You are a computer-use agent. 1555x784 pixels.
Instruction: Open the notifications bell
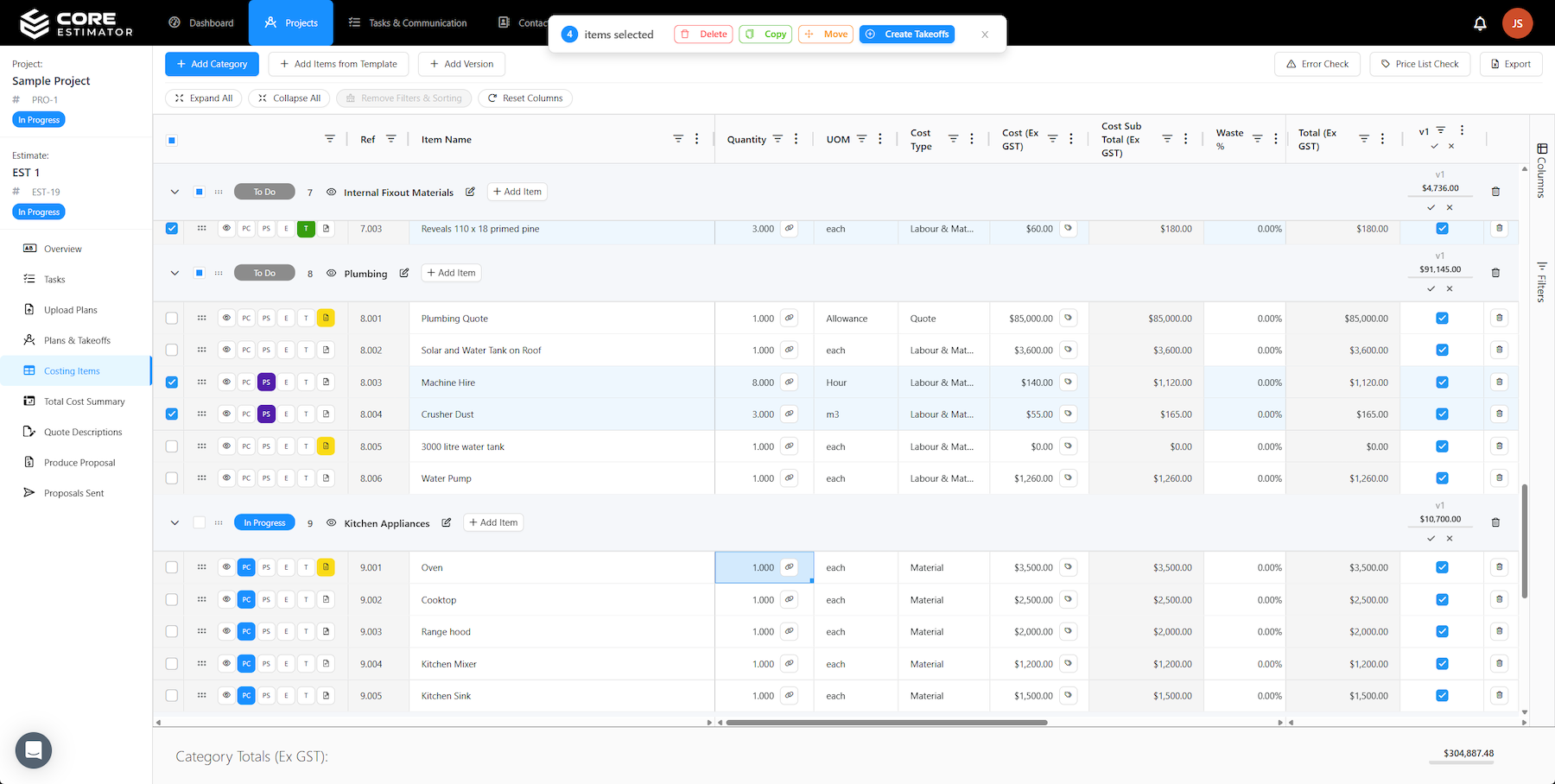(x=1480, y=23)
